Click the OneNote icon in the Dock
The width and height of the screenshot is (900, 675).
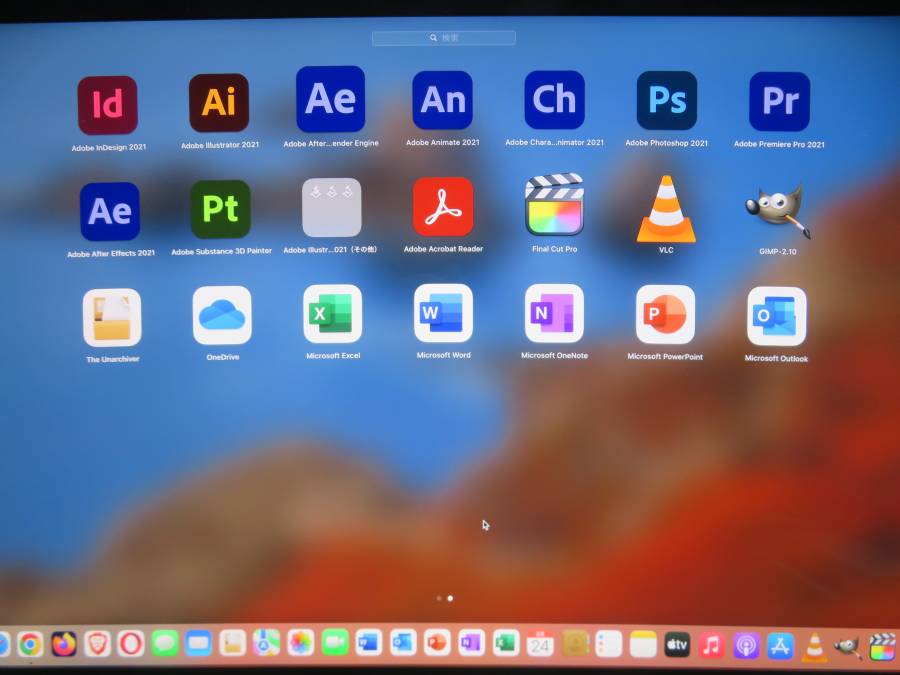pos(471,642)
